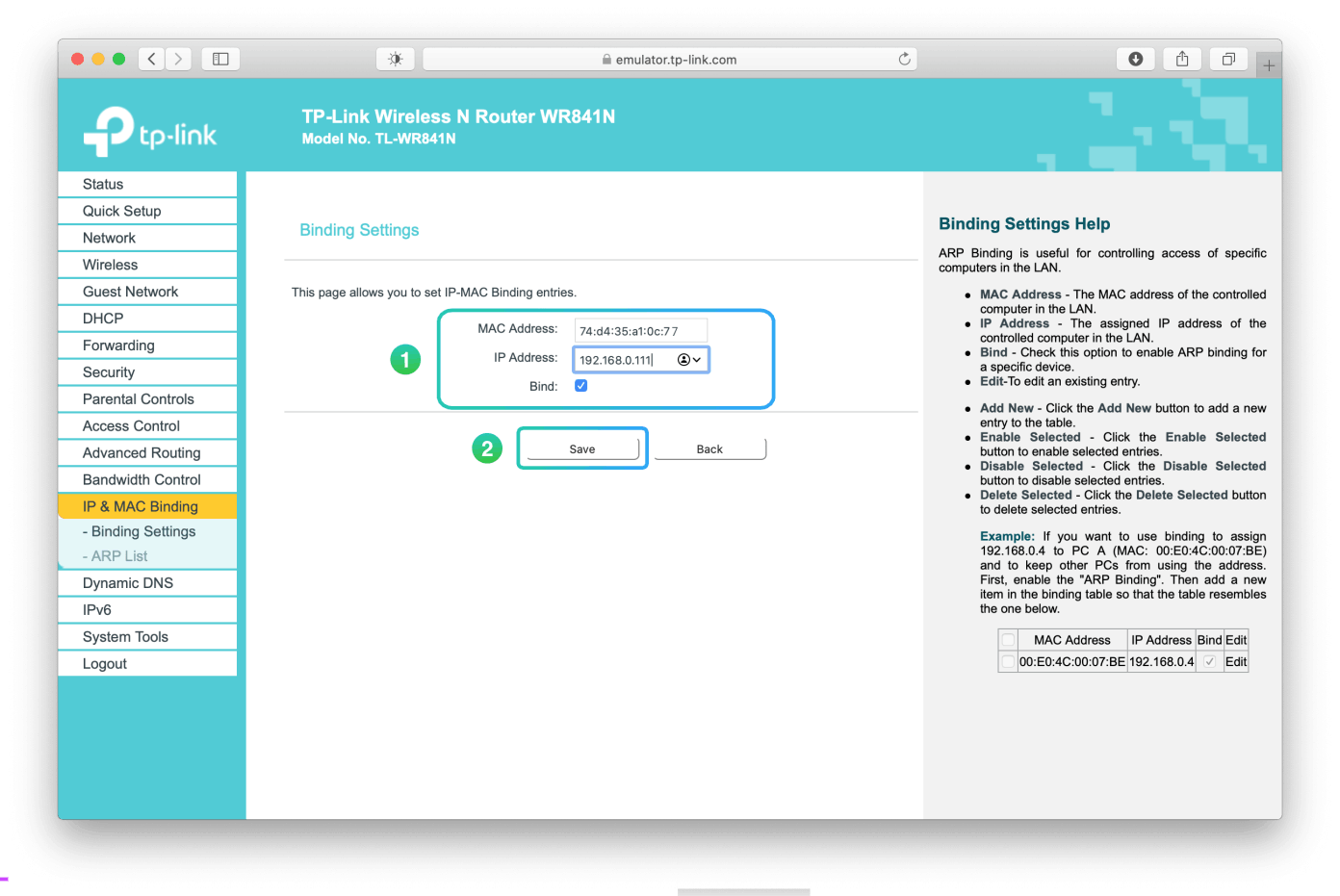The height and width of the screenshot is (896, 1340).
Task: Toggle the Safari sidebar button
Action: point(220,59)
